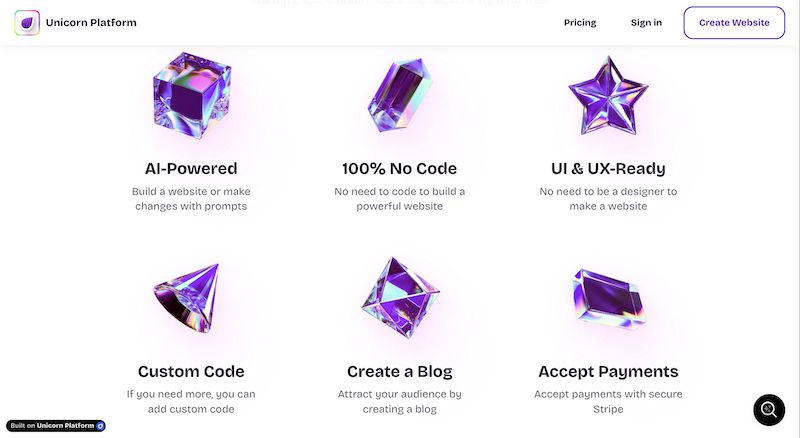Click the verified badge in Built on label
The height and width of the screenshot is (438, 800).
(100, 426)
